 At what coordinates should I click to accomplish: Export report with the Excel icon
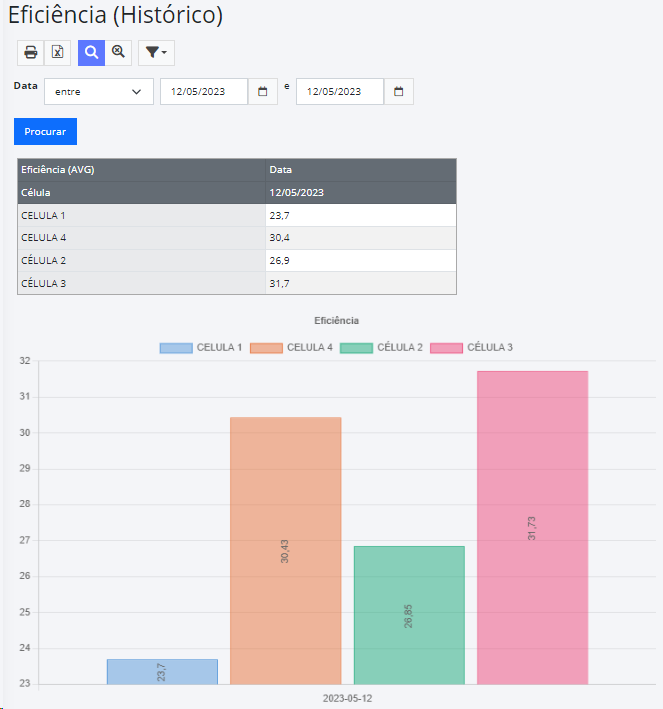tap(57, 52)
